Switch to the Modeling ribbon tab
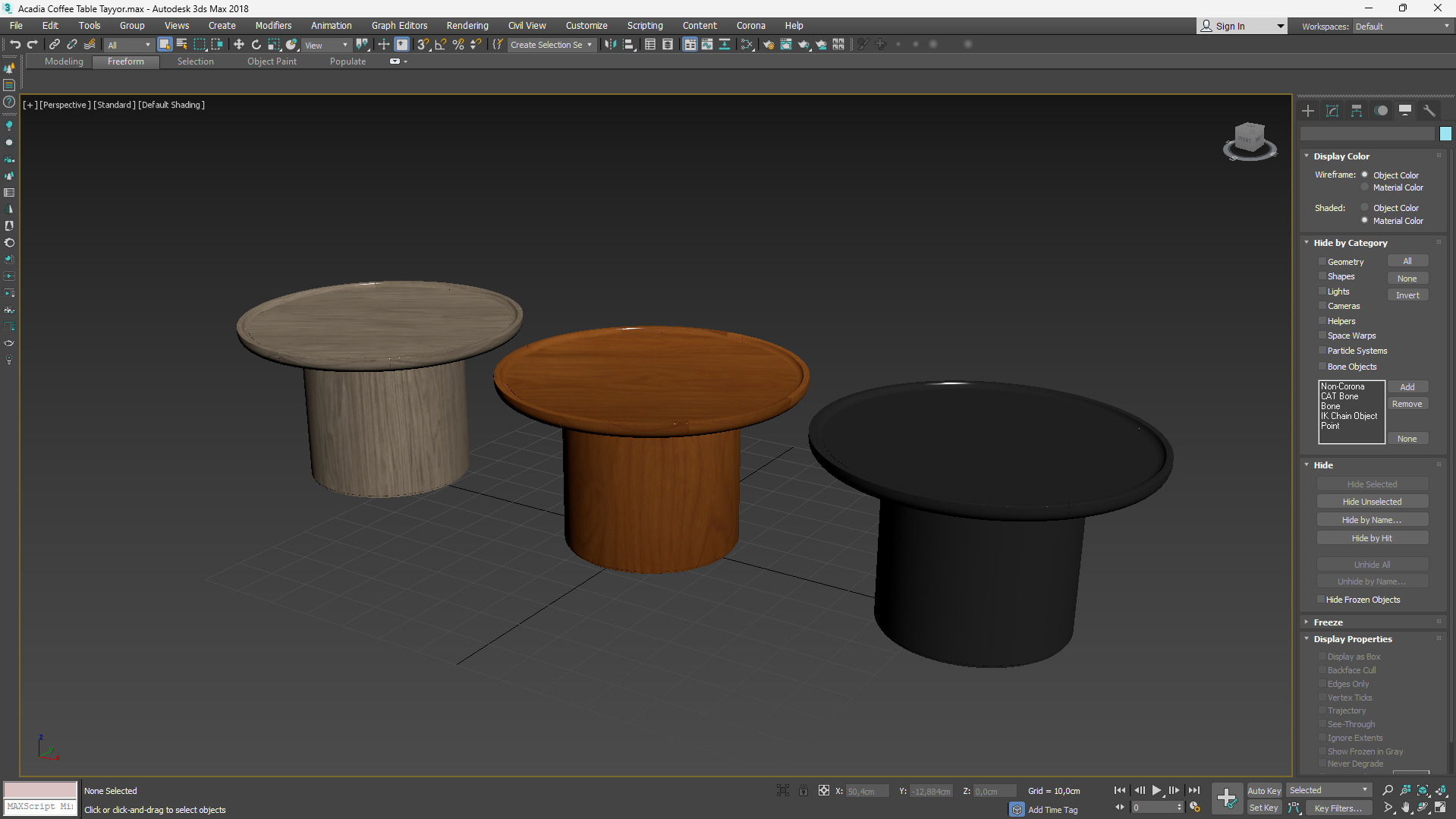The width and height of the screenshot is (1456, 819). click(x=64, y=61)
